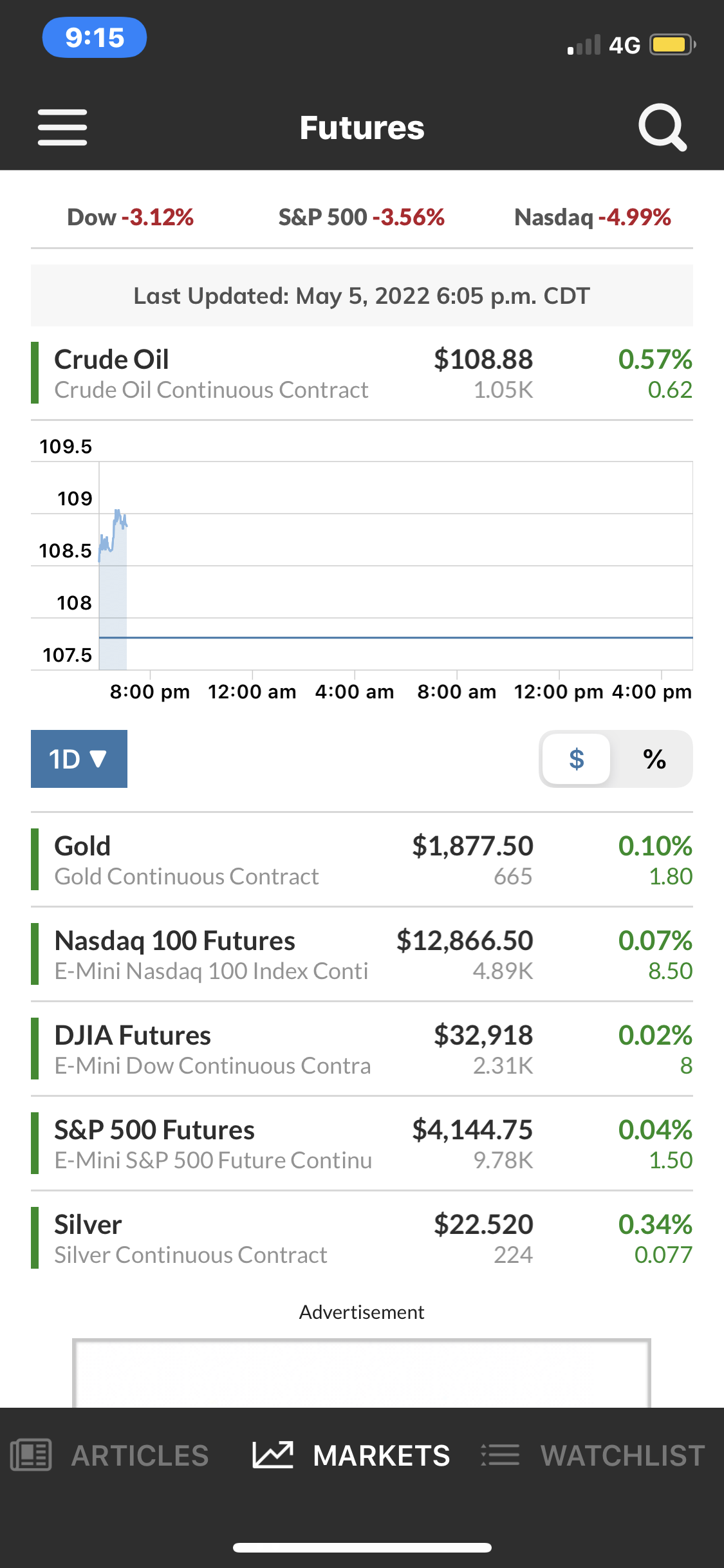
Task: Tap the Last Updated timestamp banner
Action: coord(362,295)
